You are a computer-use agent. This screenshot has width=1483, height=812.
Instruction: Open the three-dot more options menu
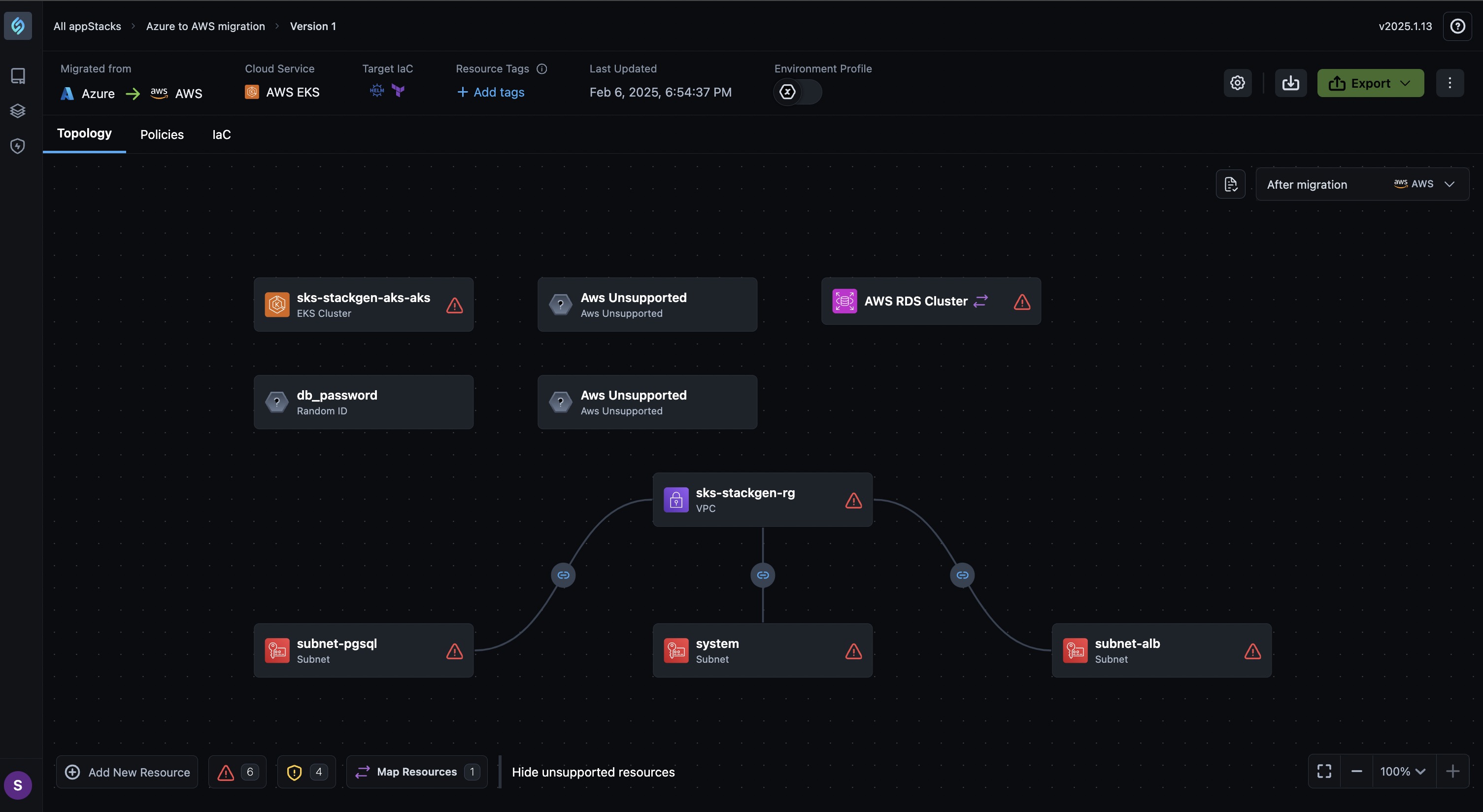click(1449, 83)
